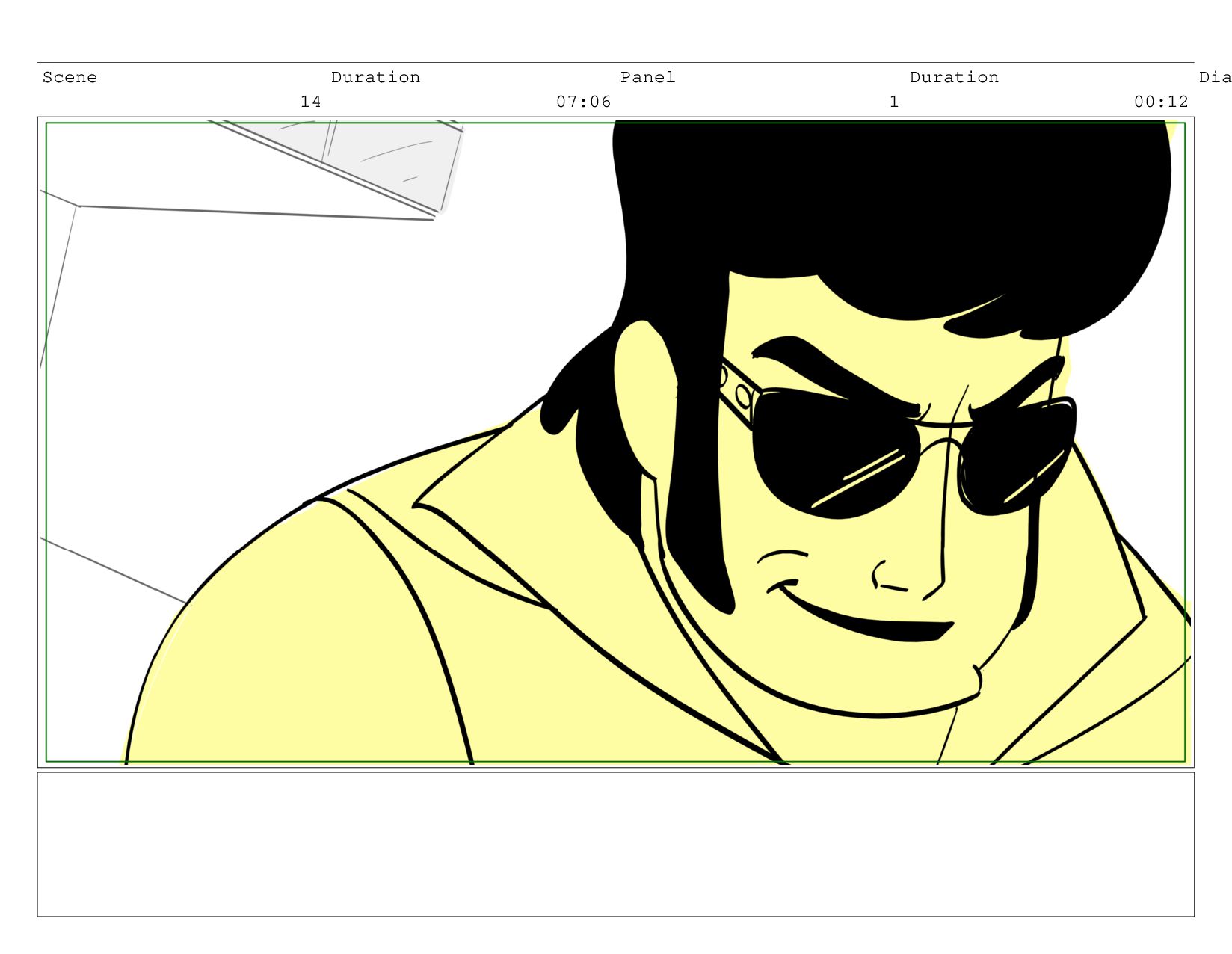Click the 'Scene' header label
Image resolution: width=1232 pixels, height=954 pixels.
pyautogui.click(x=70, y=77)
